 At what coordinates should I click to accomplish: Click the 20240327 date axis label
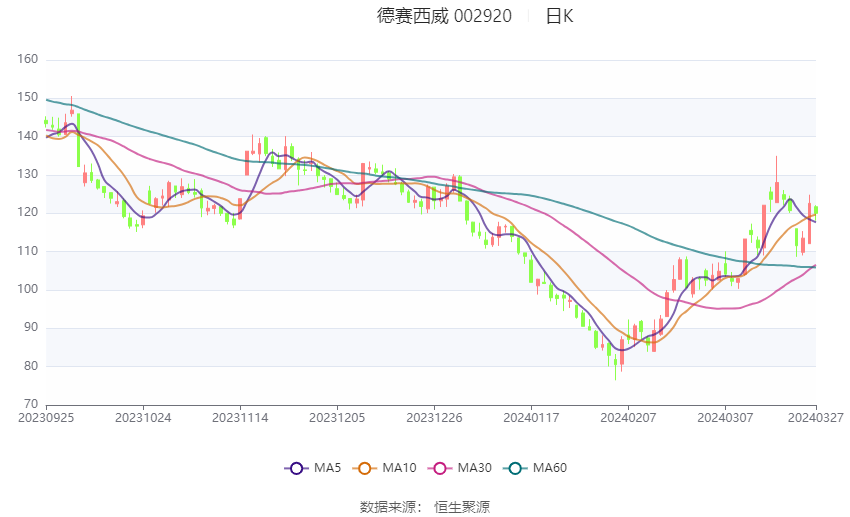pyautogui.click(x=816, y=418)
